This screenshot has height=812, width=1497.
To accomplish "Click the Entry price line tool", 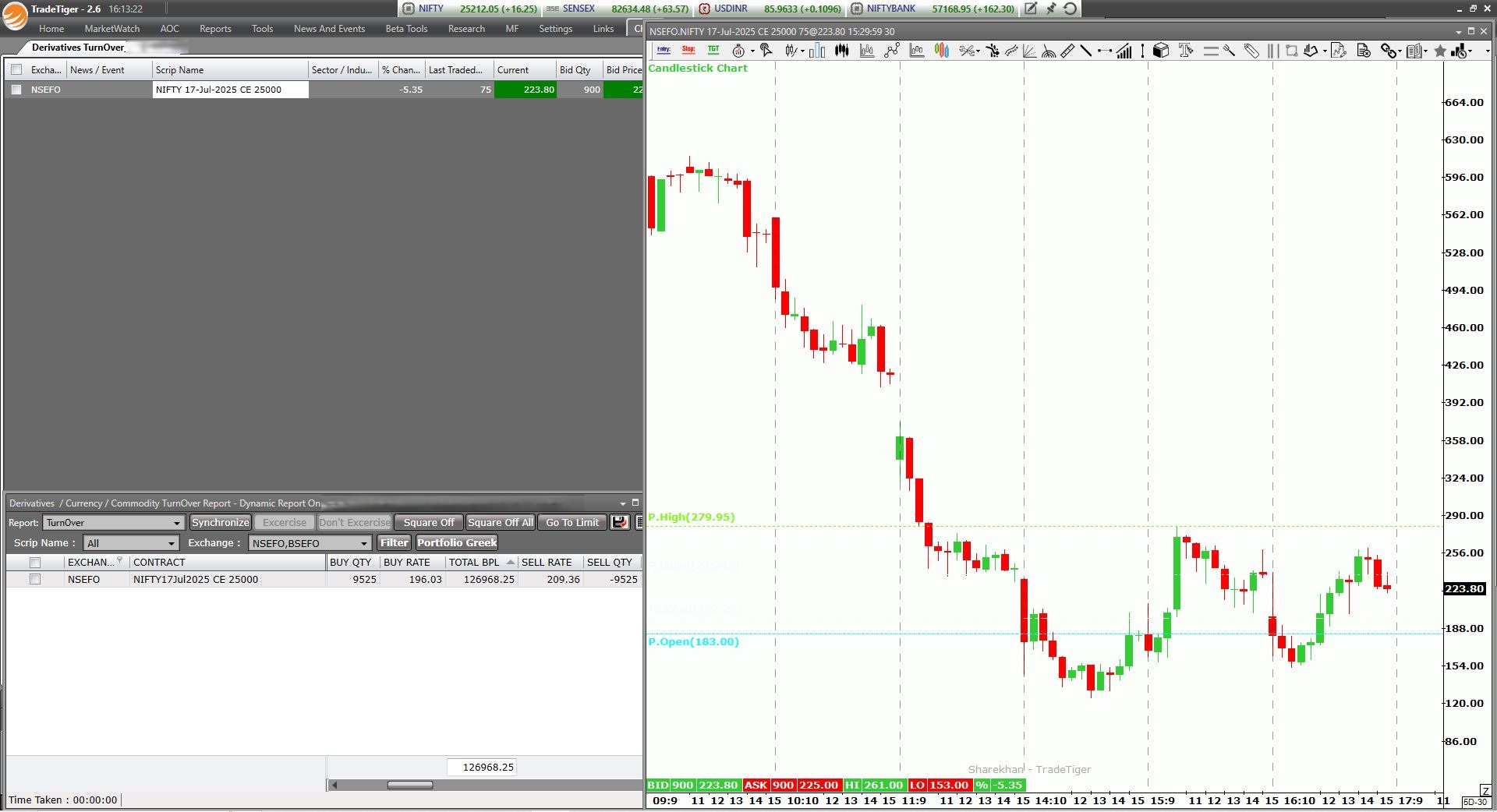I will coord(664,50).
